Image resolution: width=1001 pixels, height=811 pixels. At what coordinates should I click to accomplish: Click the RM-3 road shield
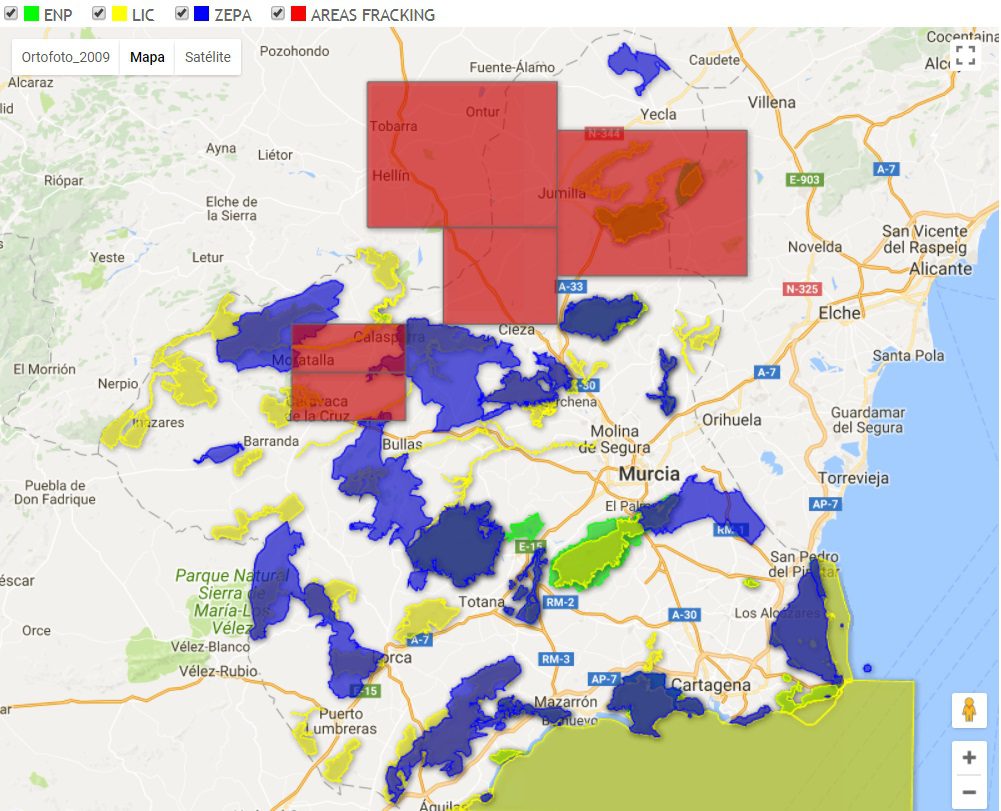pyautogui.click(x=556, y=659)
